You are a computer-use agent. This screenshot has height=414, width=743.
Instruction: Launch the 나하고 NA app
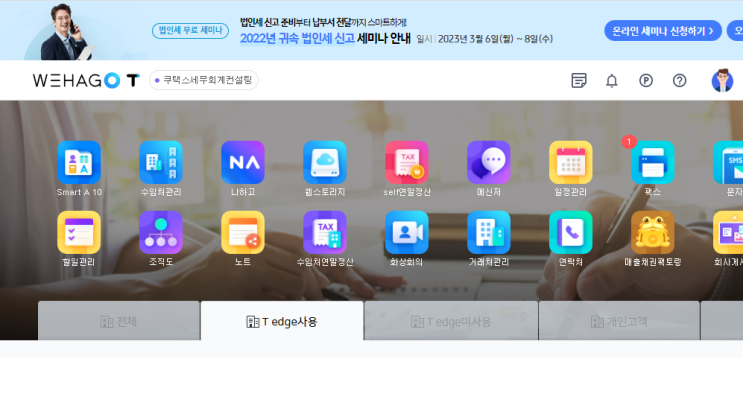click(x=243, y=162)
